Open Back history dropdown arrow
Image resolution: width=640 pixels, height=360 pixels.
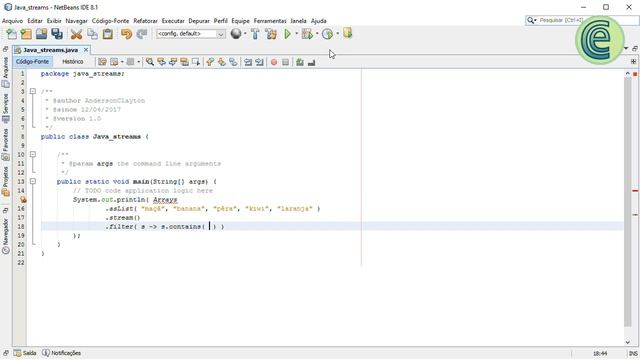[122, 62]
